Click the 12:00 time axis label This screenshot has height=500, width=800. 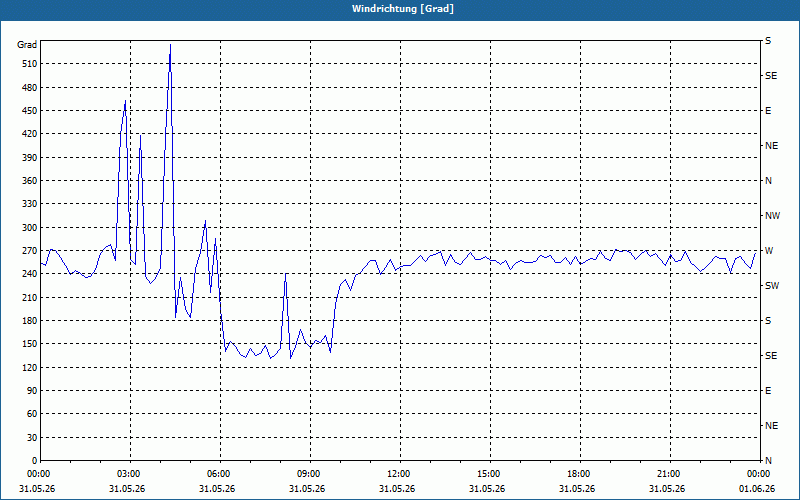pos(399,474)
